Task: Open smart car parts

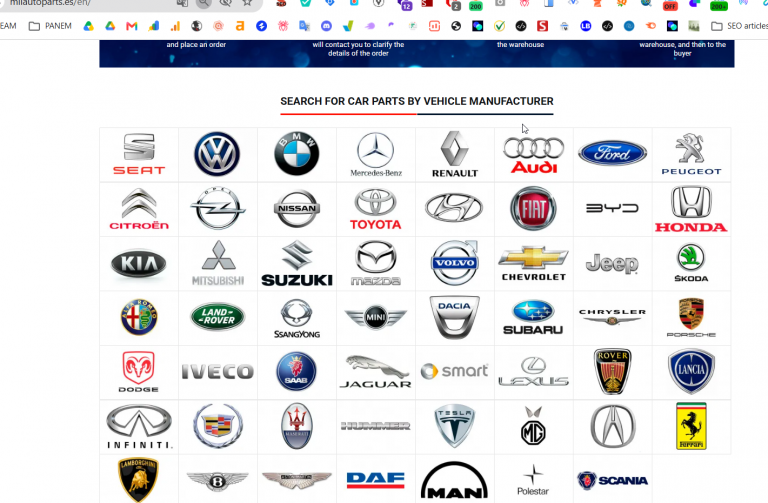Action: [455, 371]
